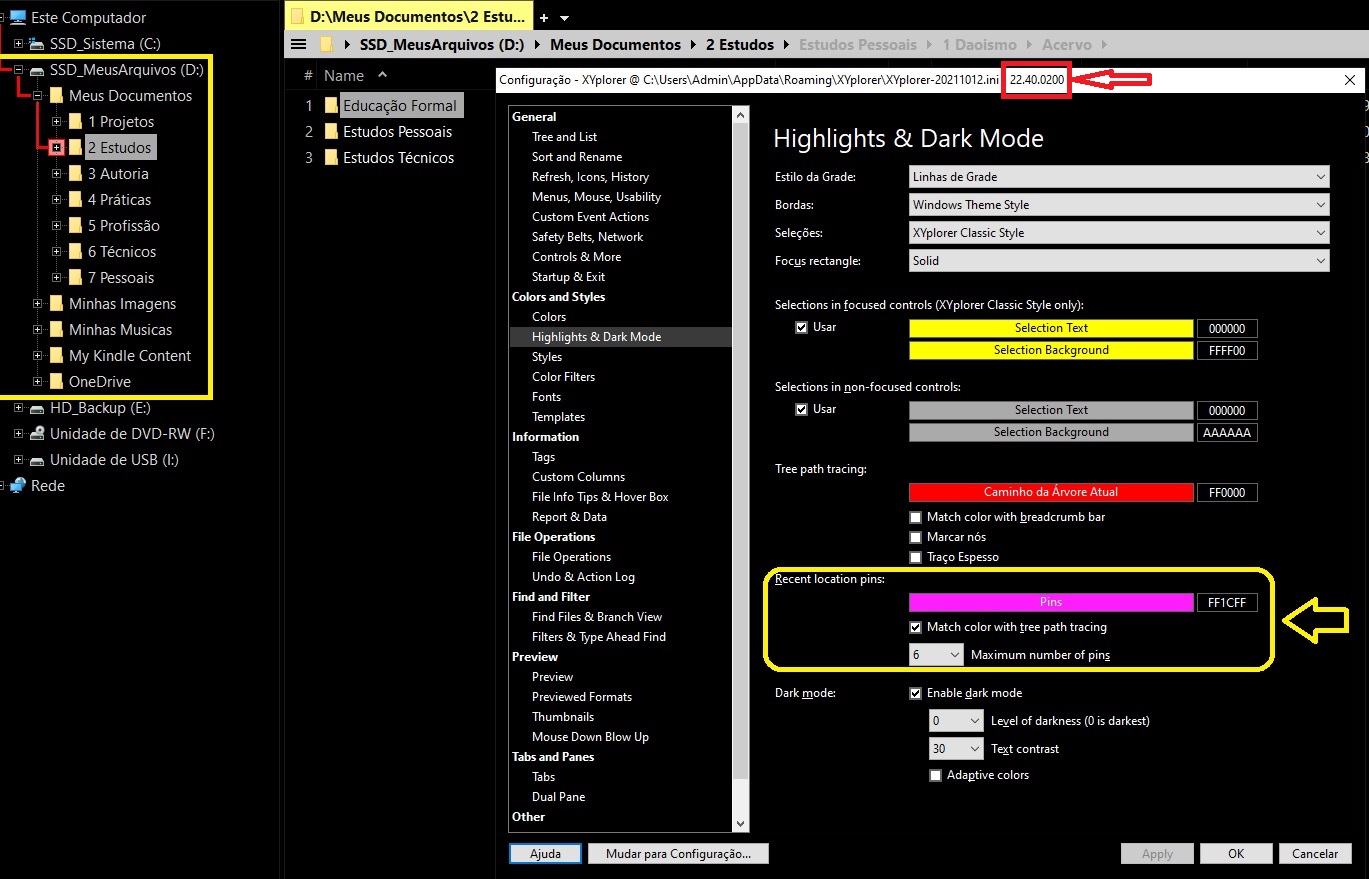The height and width of the screenshot is (879, 1369).
Task: Click the HD_Backup (E:) drive icon
Action: click(37, 408)
